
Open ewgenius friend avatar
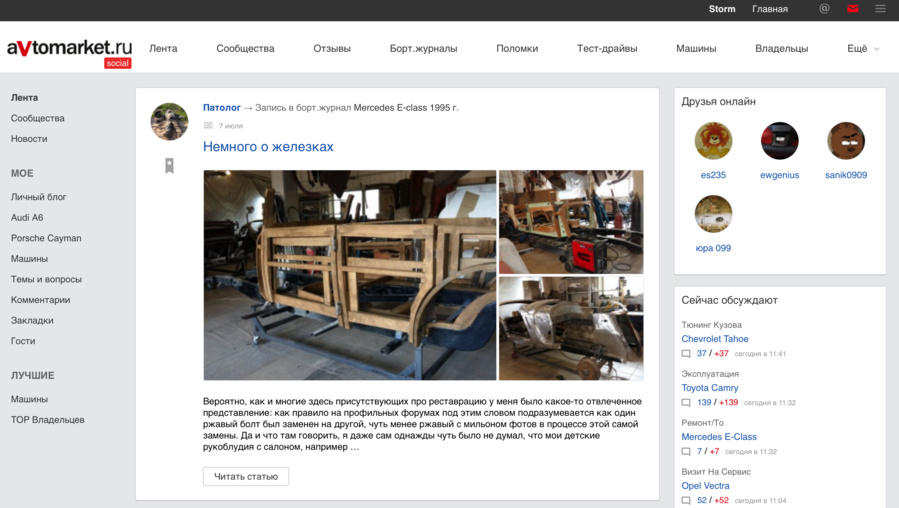[x=779, y=140]
